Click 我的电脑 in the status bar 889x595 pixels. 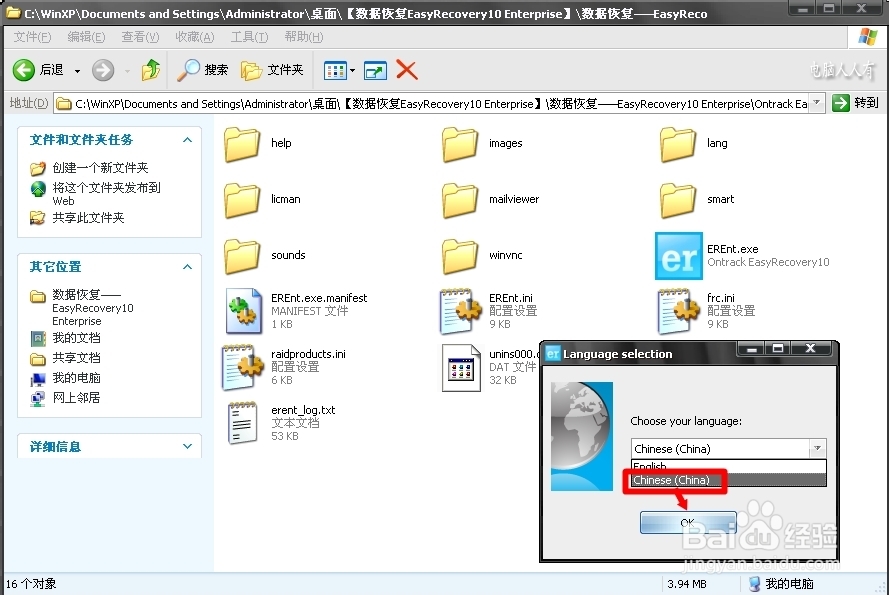[x=781, y=584]
